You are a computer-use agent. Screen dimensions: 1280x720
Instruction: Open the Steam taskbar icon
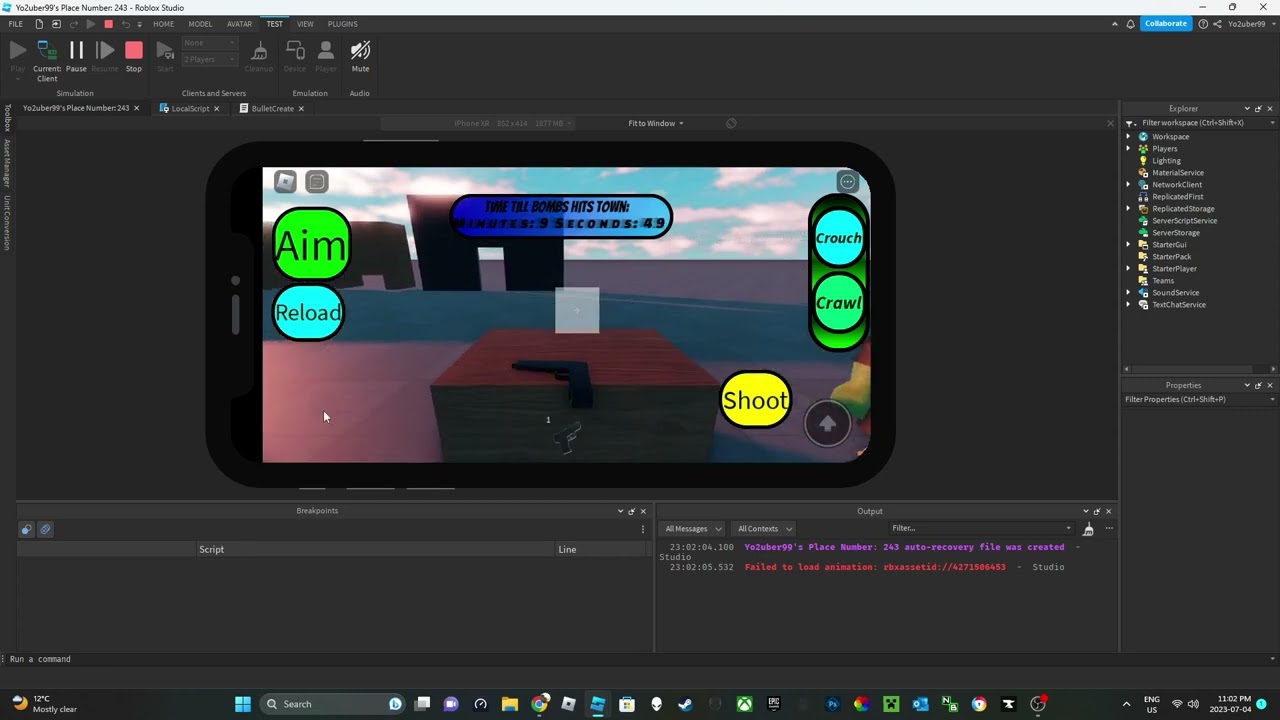[685, 704]
